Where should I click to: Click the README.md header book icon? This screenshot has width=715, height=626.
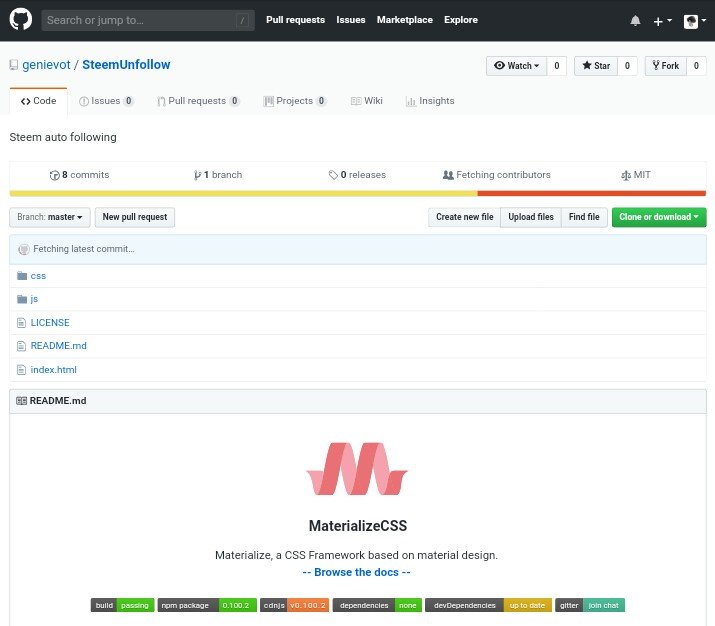pyautogui.click(x=21, y=401)
